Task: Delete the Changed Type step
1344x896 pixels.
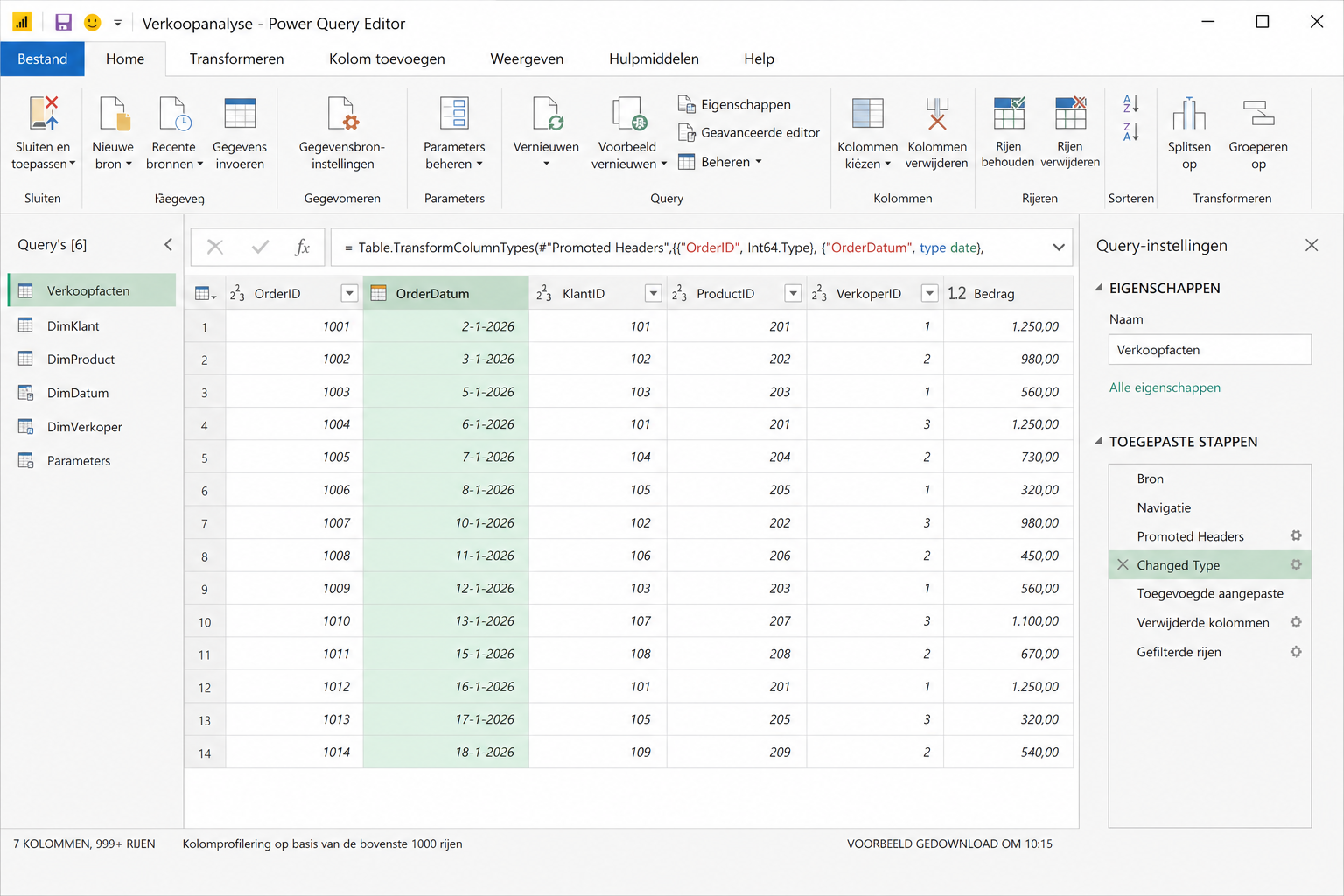Action: coord(1123,565)
